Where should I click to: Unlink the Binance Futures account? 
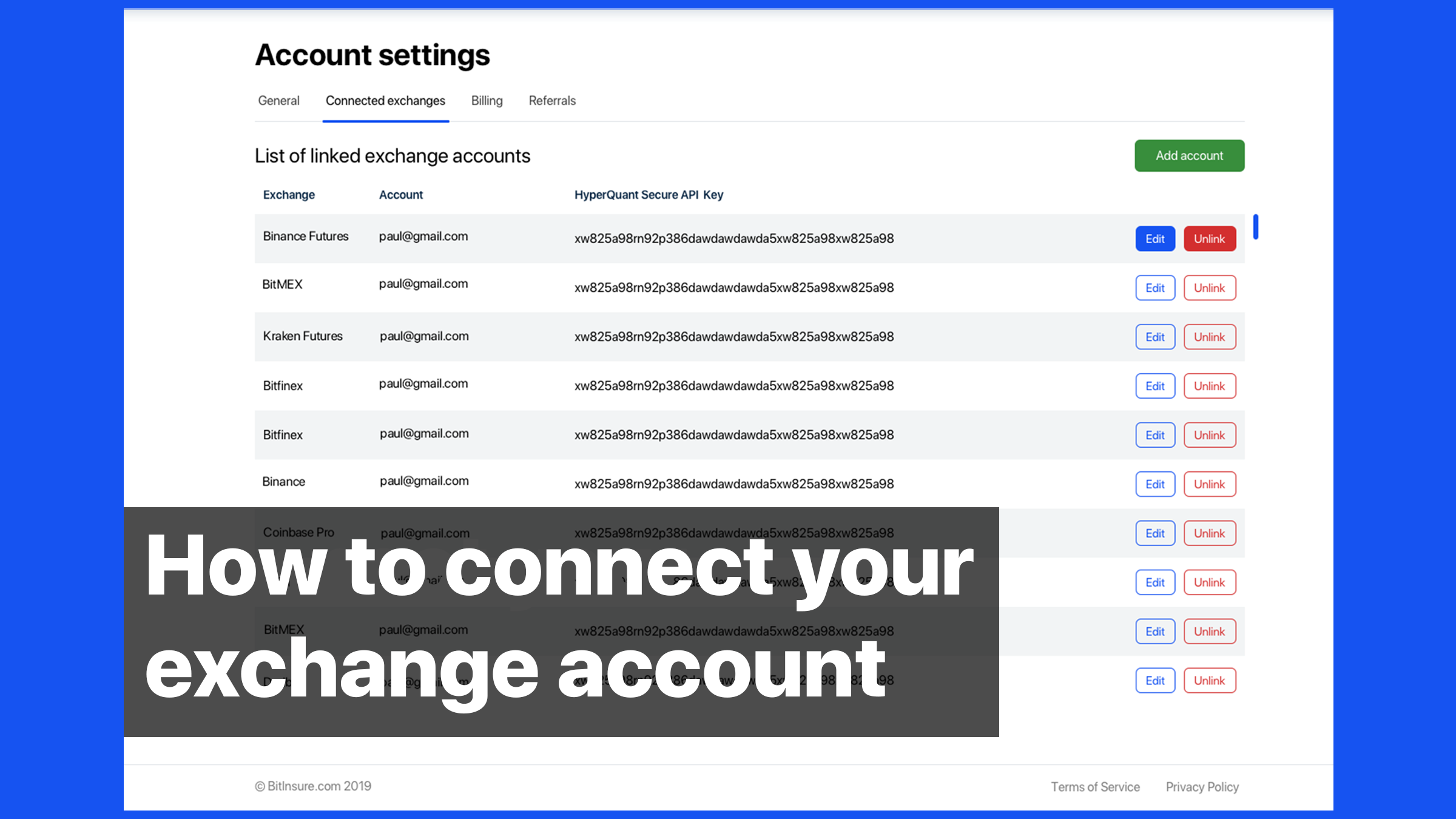pos(1210,239)
